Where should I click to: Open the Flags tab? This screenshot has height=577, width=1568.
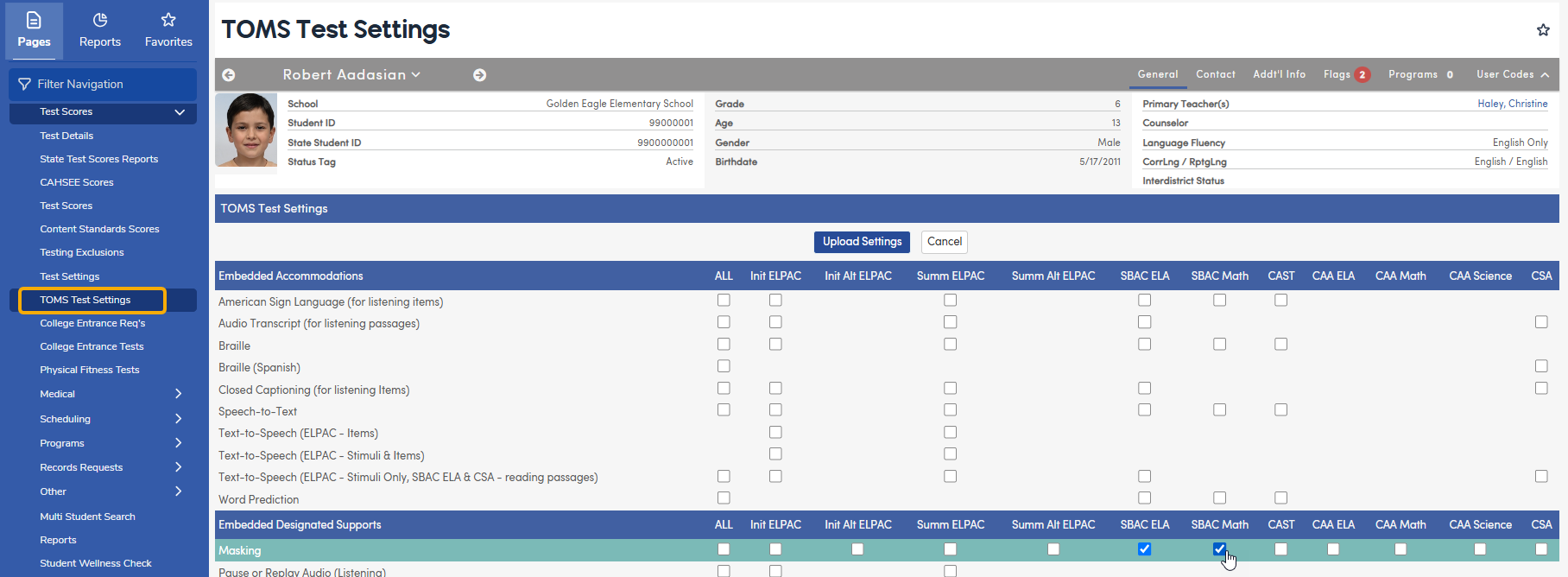click(x=1337, y=74)
